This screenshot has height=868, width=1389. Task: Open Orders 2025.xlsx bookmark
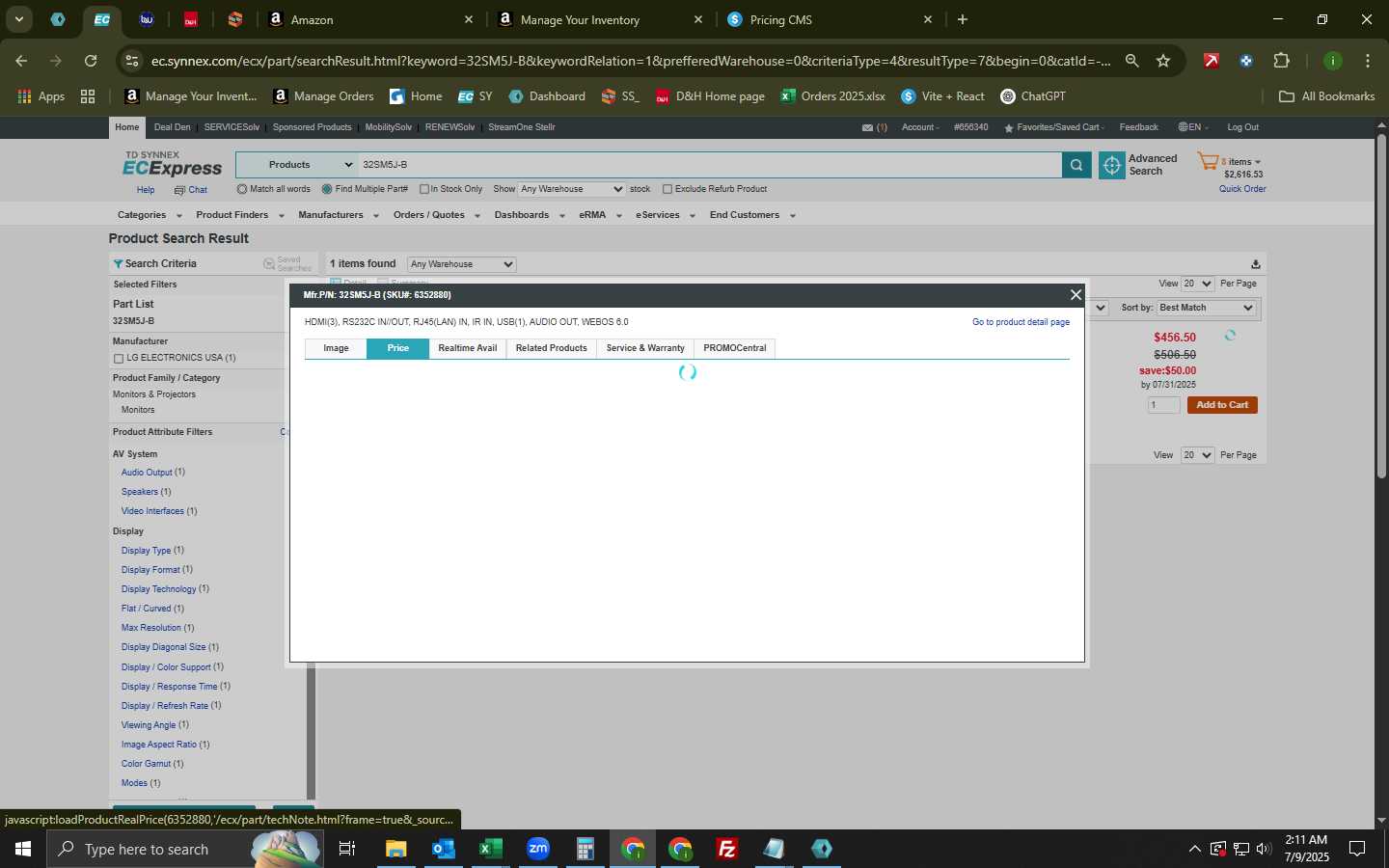(832, 96)
